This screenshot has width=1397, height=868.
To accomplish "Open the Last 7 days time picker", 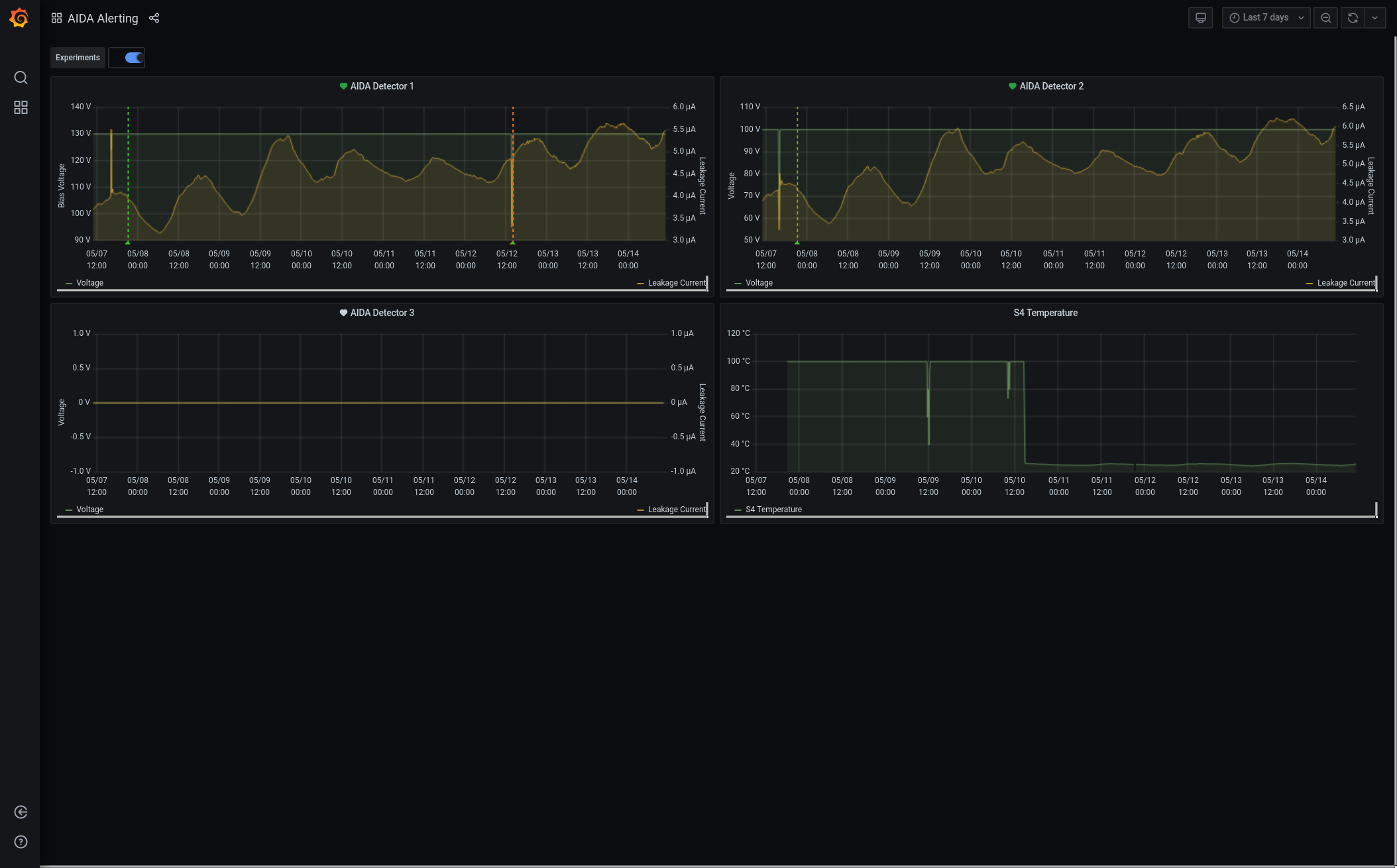I will pyautogui.click(x=1266, y=18).
